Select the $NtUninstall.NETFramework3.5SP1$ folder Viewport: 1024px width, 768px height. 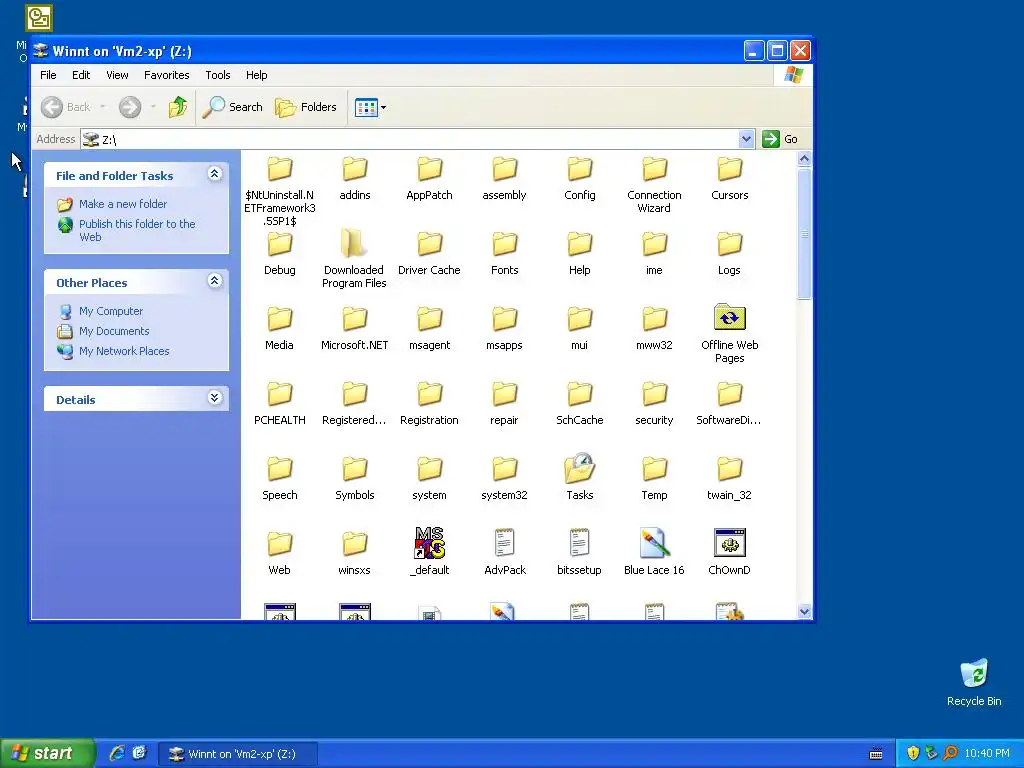click(x=280, y=169)
